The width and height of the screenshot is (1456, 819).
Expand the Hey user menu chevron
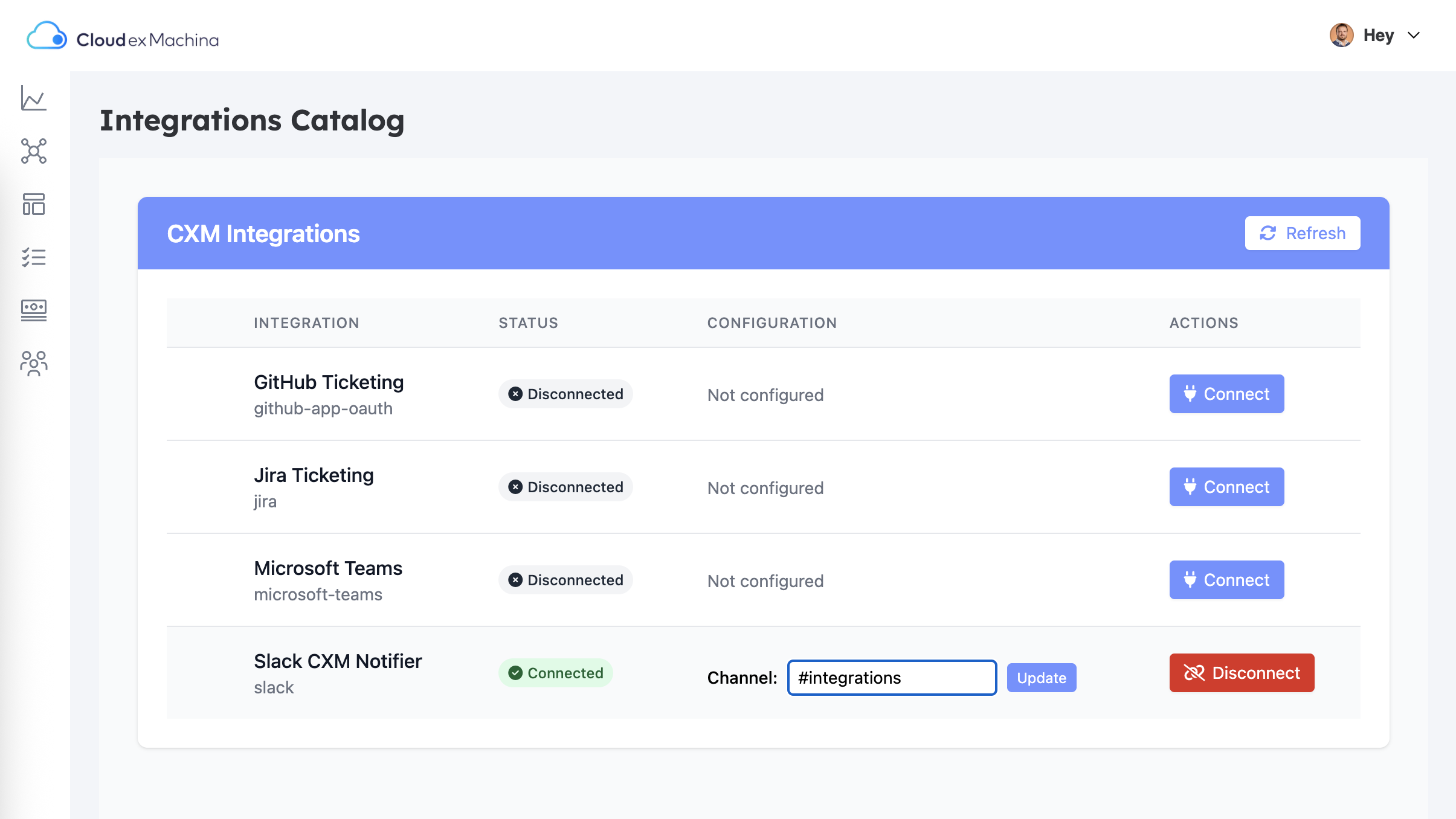click(x=1414, y=35)
